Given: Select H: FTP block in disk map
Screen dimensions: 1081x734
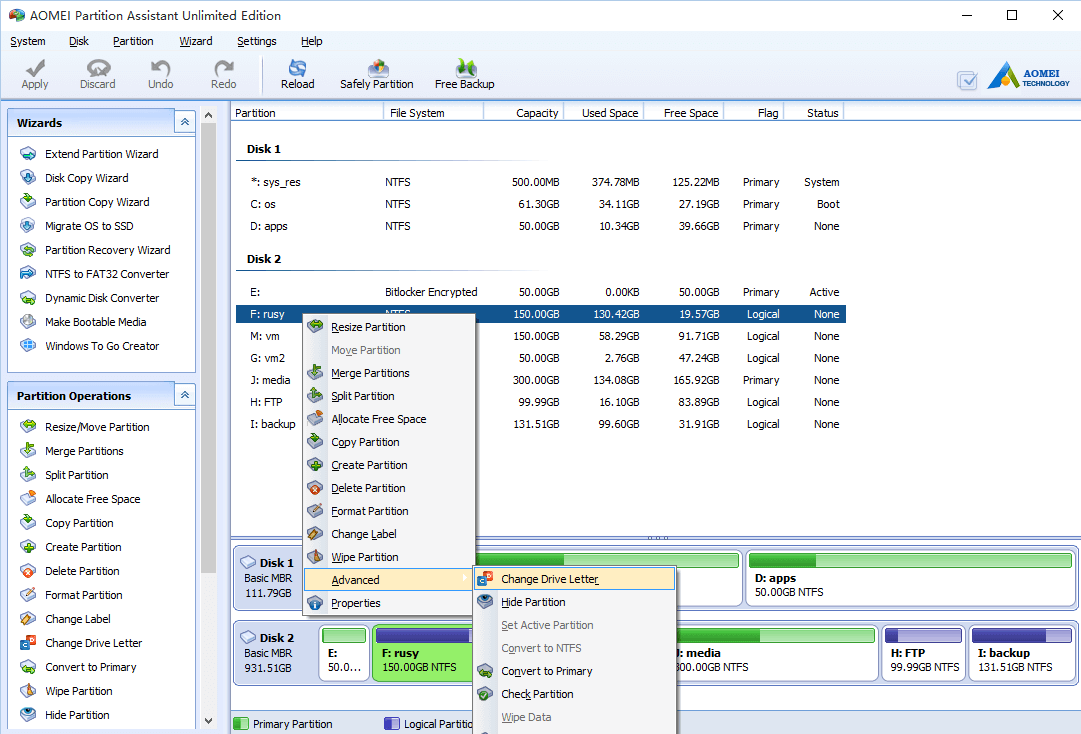Looking at the screenshot, I should (x=923, y=653).
